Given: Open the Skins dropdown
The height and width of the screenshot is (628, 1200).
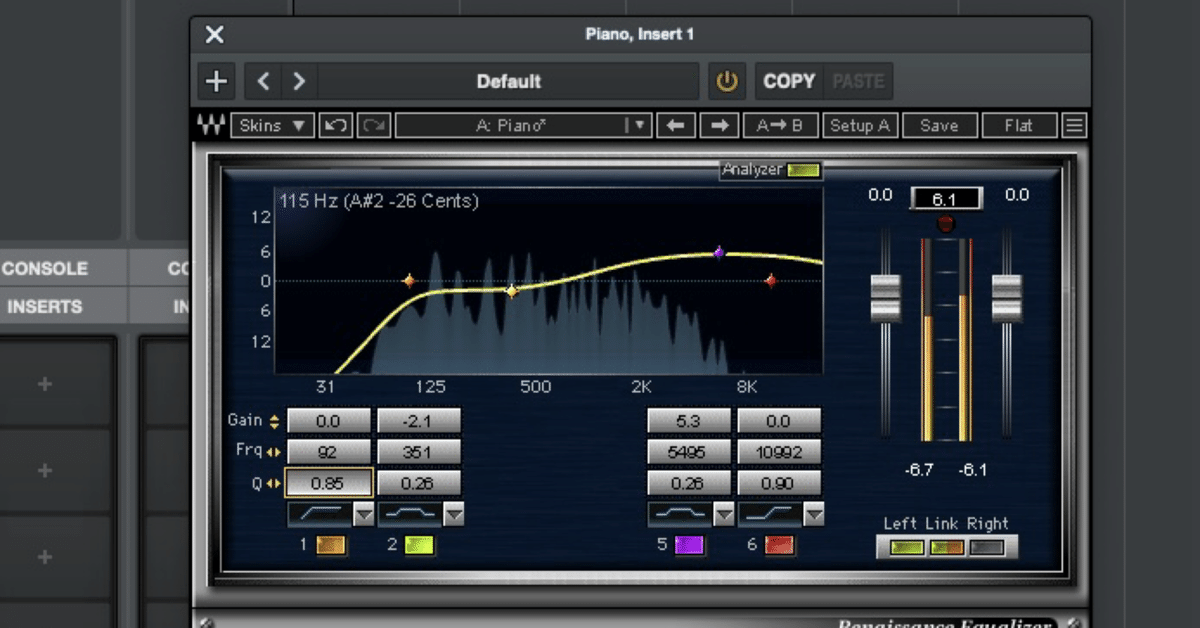Looking at the screenshot, I should click(272, 124).
